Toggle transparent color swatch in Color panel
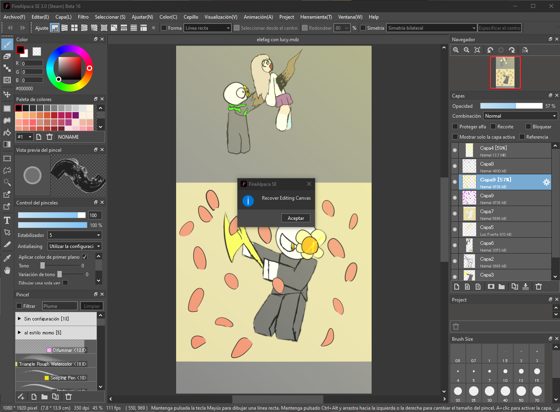 36,51
